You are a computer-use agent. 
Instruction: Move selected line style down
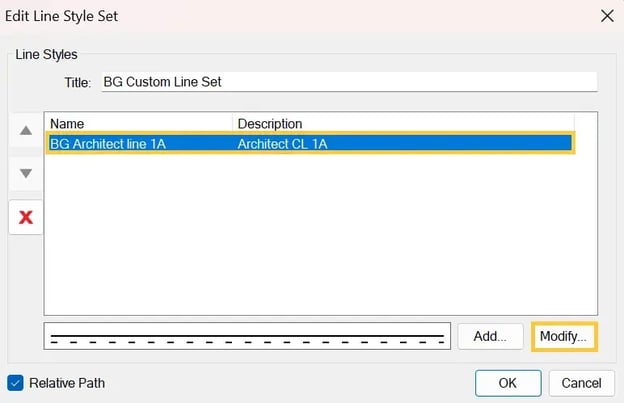(26, 173)
